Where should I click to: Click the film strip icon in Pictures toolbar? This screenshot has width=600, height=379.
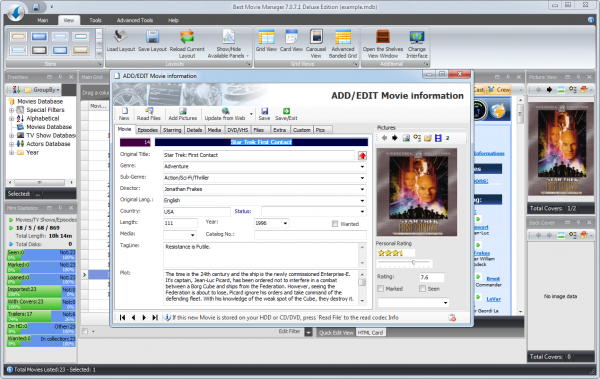pos(438,138)
